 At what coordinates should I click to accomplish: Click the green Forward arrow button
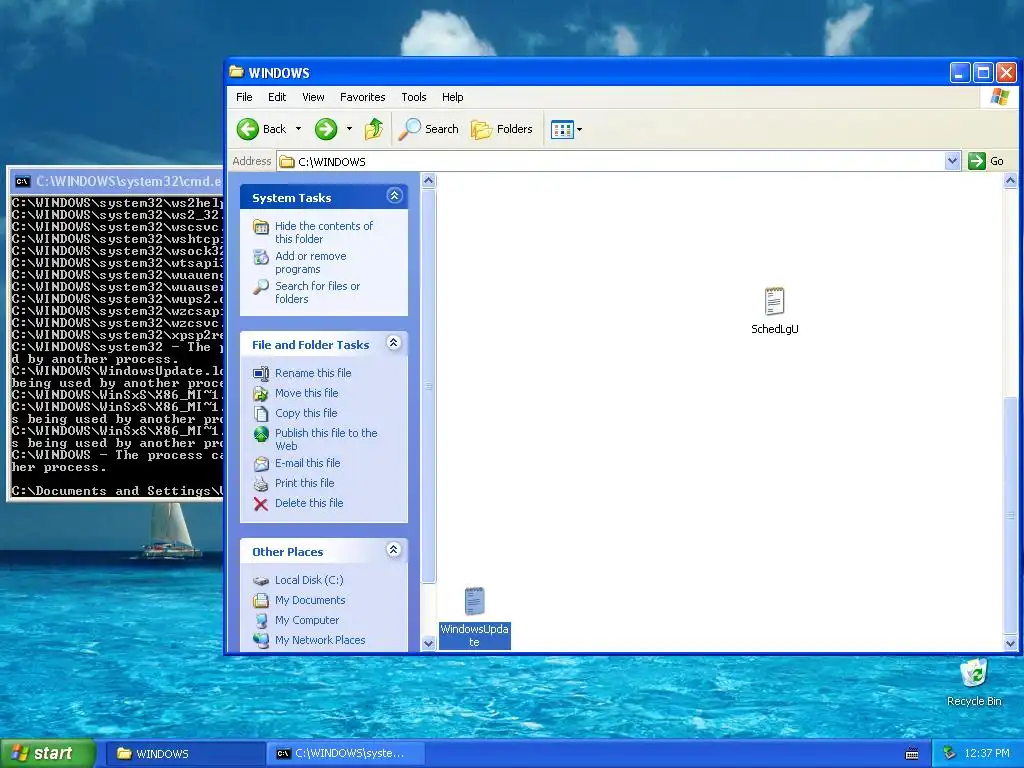point(326,129)
